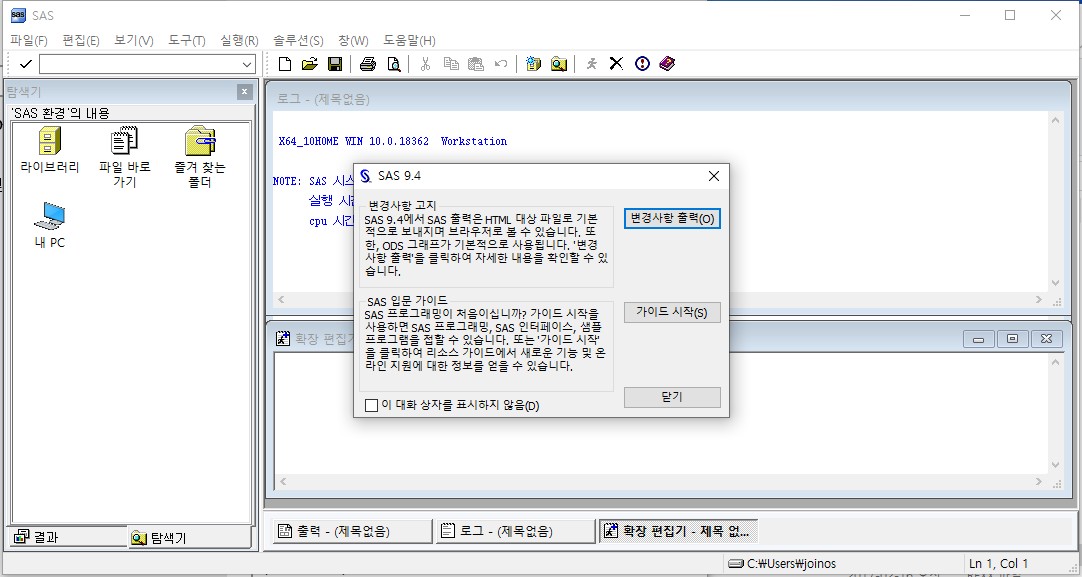
Task: Click the Submit running man icon
Action: pos(591,64)
